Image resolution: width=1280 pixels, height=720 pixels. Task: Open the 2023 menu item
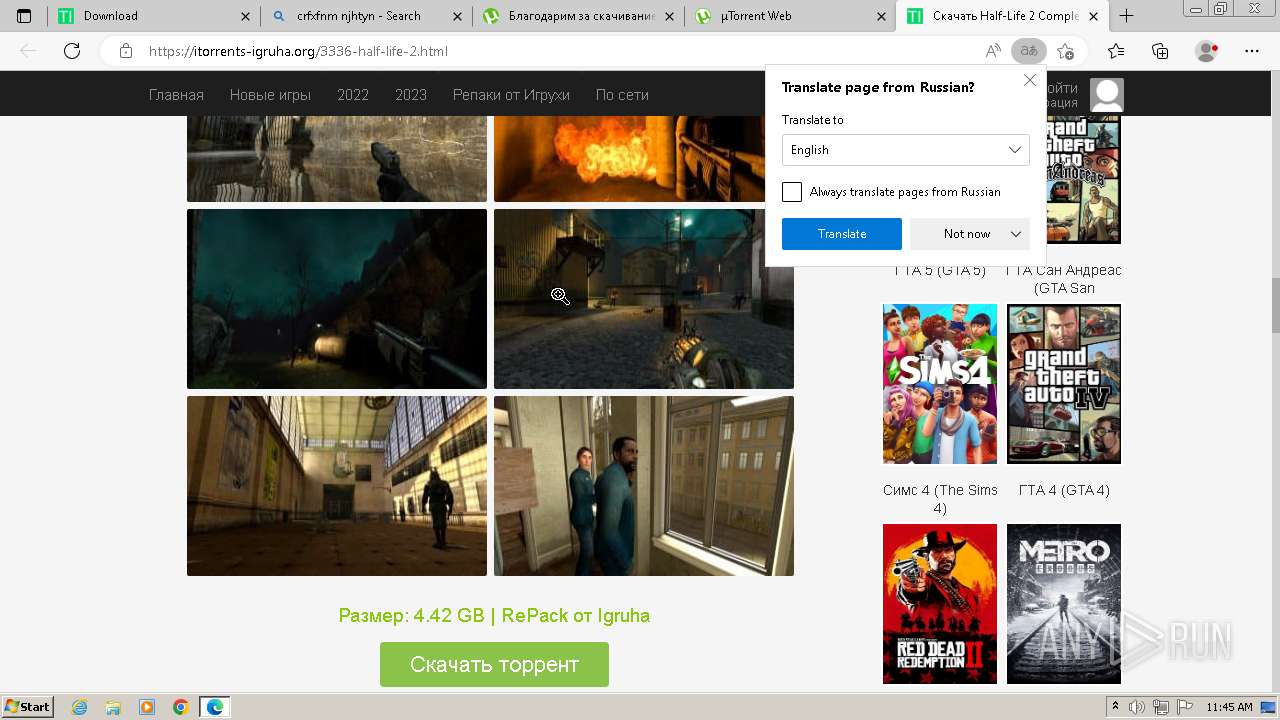[x=411, y=95]
